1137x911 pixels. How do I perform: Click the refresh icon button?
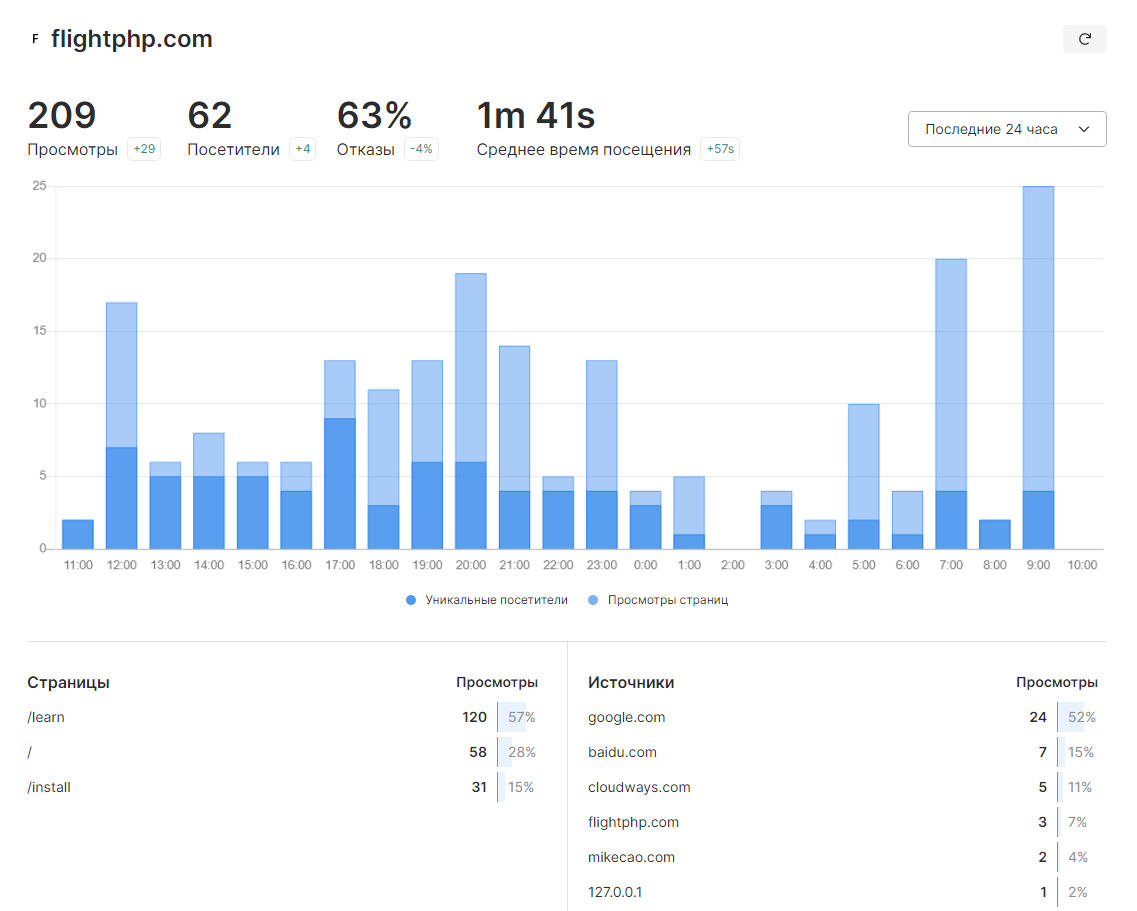[1084, 39]
